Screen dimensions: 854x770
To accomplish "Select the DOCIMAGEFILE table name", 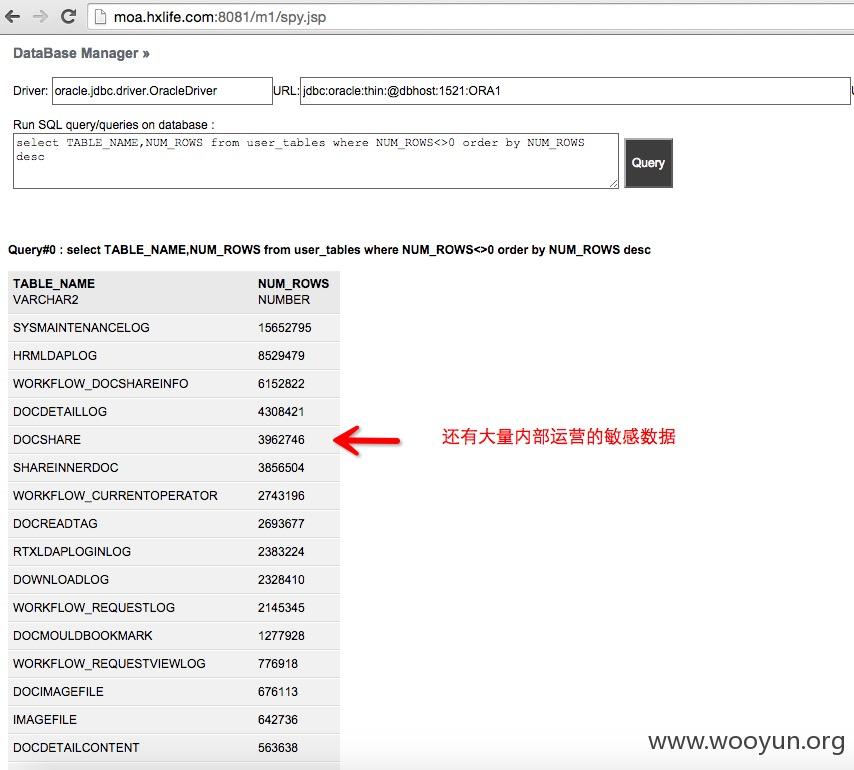I will click(x=58, y=692).
